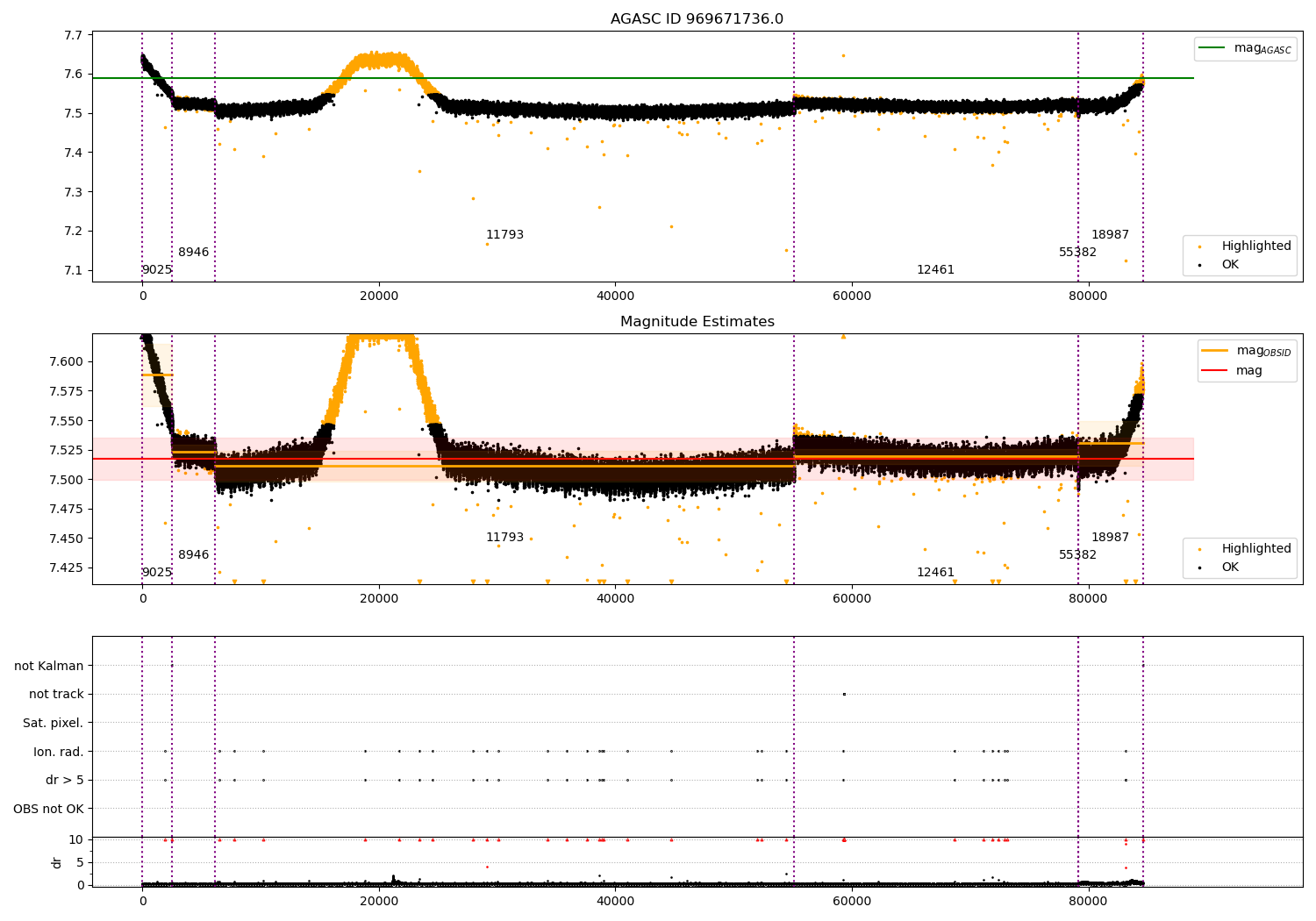Click y-axis tick 7.525 in Magnitude Estimates plot
This screenshot has width=1316, height=921.
pyautogui.click(x=67, y=450)
